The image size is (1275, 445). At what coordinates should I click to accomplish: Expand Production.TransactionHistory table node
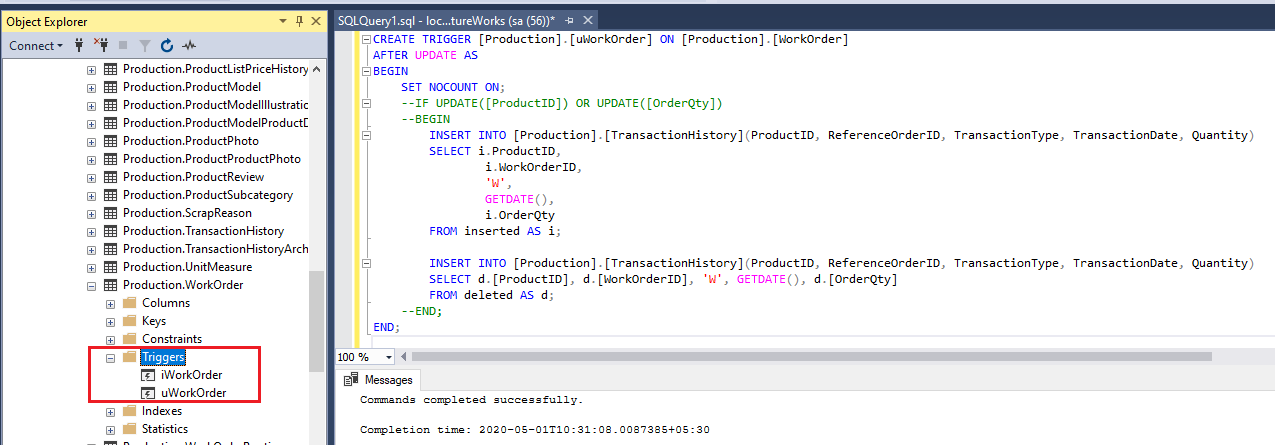click(x=91, y=231)
